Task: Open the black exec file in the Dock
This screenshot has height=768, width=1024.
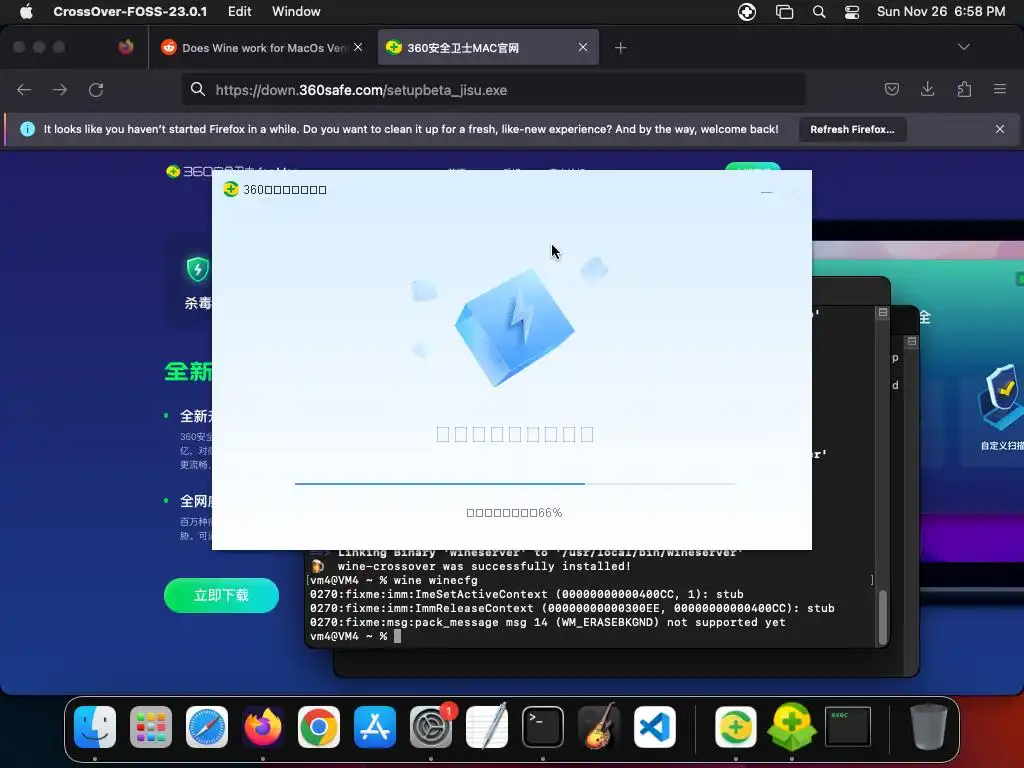Action: 848,726
